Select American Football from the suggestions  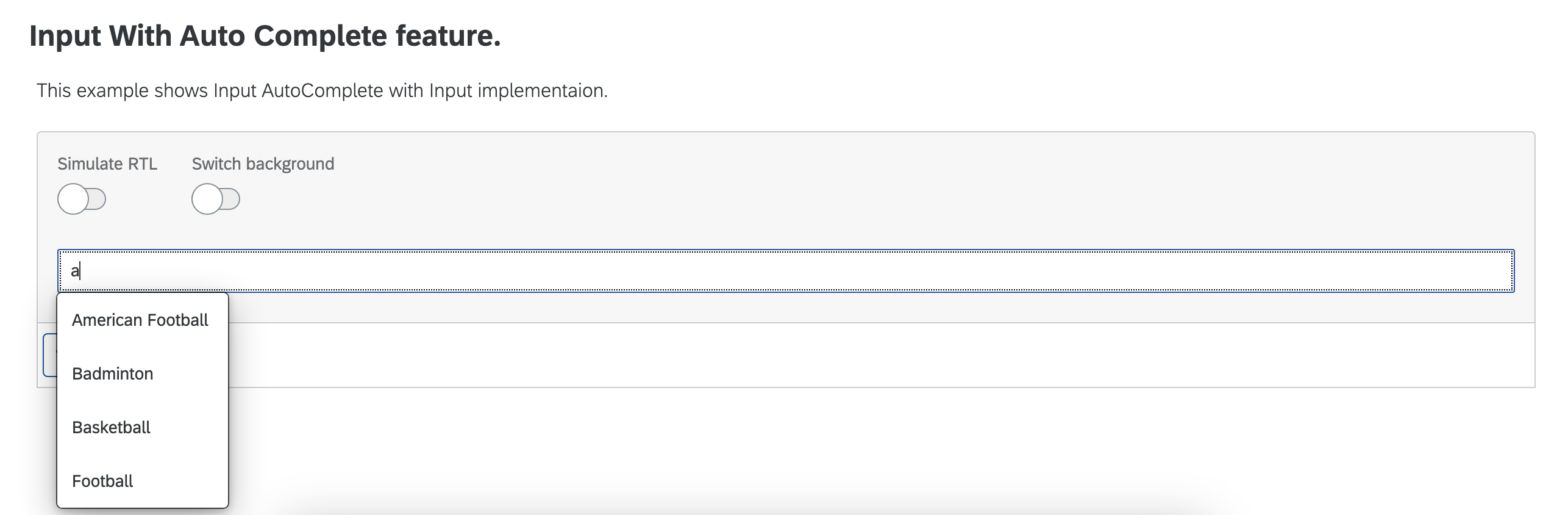pos(140,320)
